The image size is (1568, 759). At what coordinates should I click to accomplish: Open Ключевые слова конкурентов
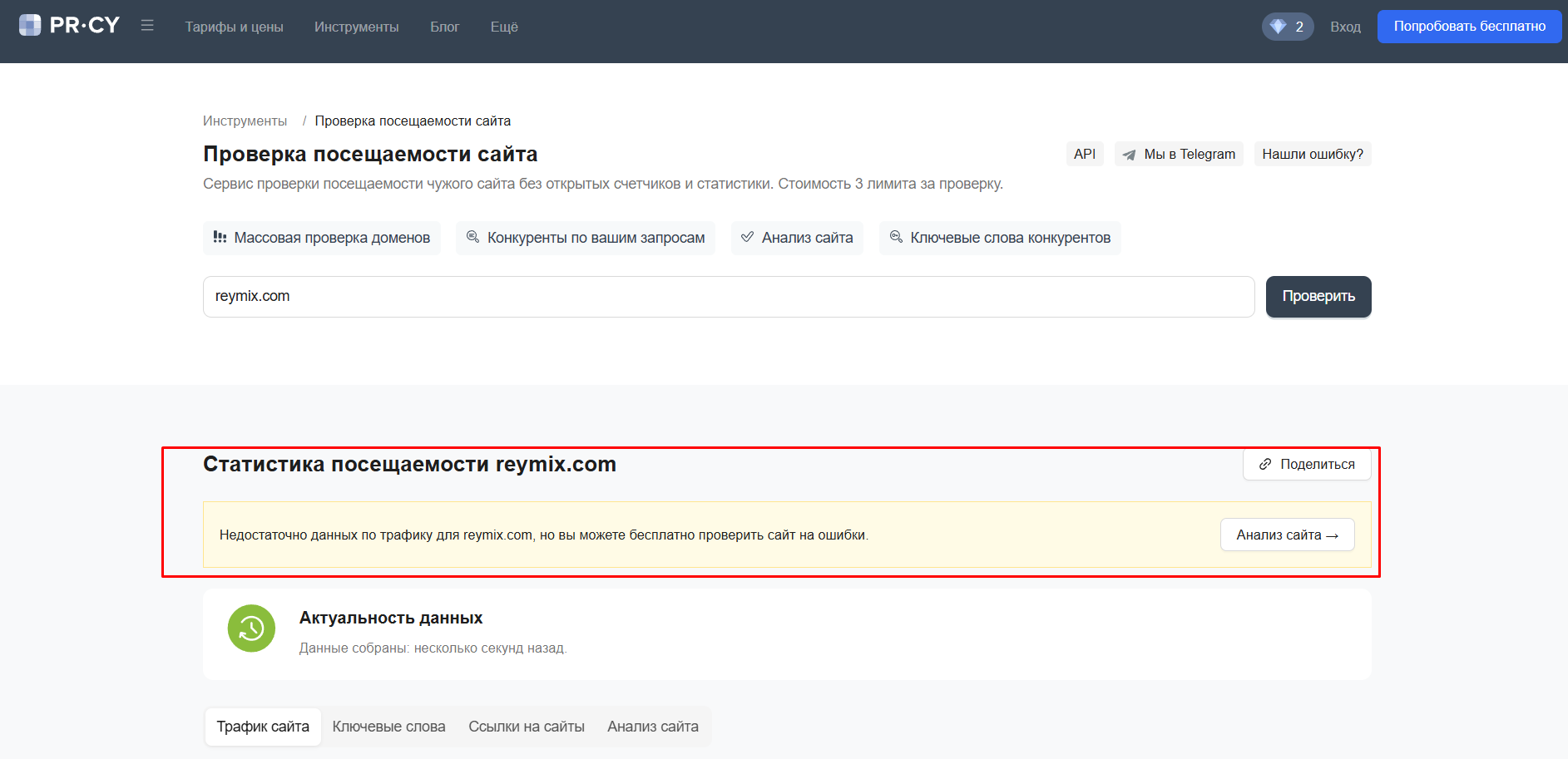tap(1000, 238)
